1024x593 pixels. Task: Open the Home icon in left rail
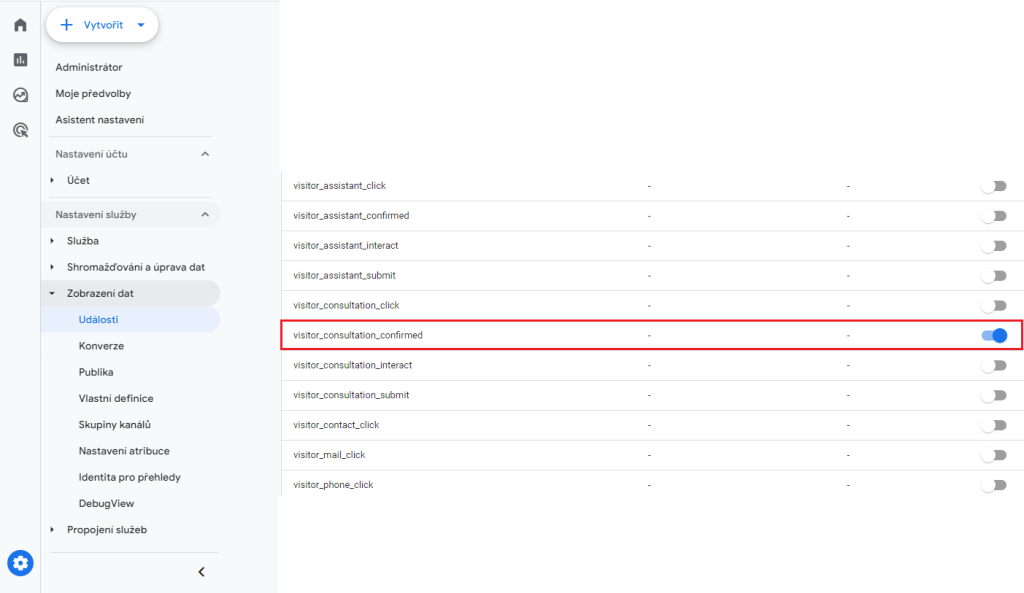(x=20, y=25)
